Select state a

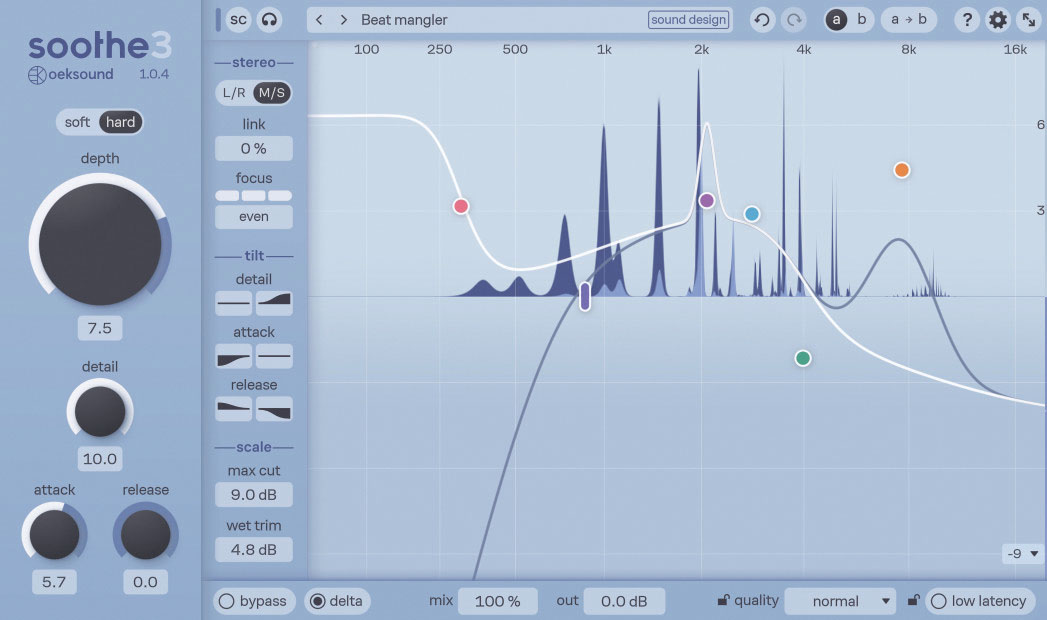click(x=836, y=20)
